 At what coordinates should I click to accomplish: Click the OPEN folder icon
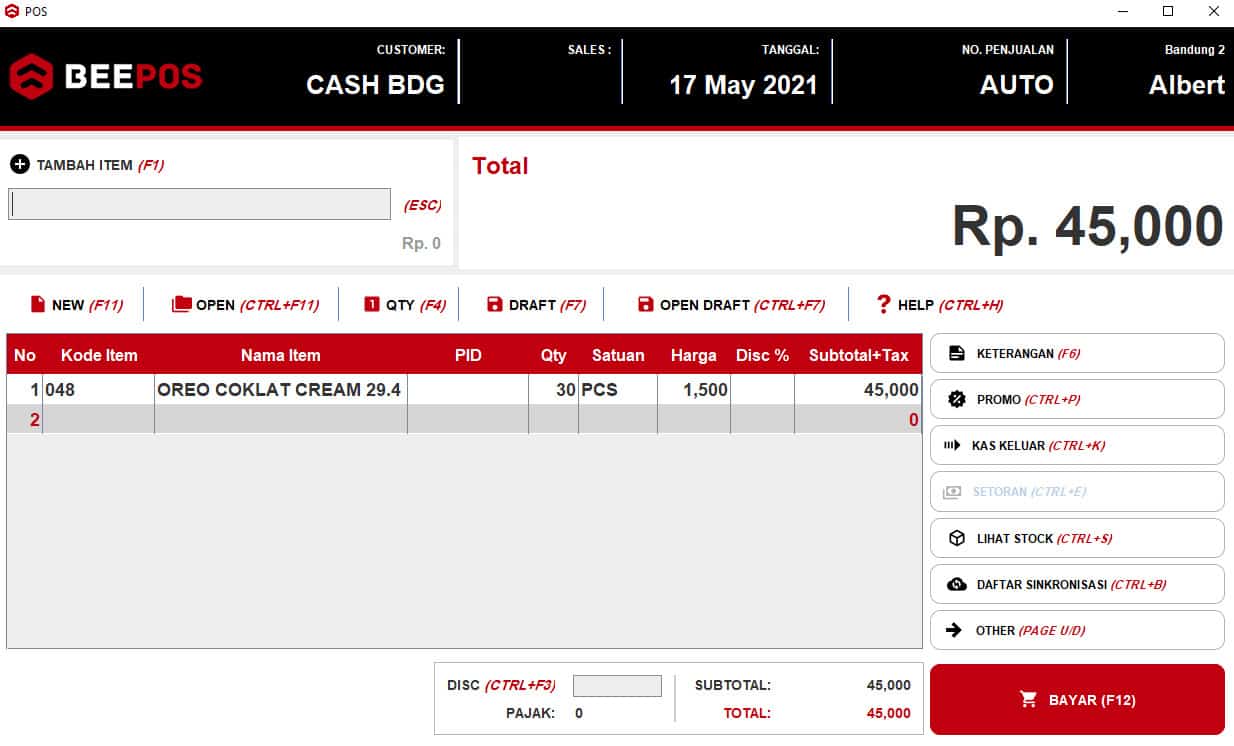pos(181,304)
